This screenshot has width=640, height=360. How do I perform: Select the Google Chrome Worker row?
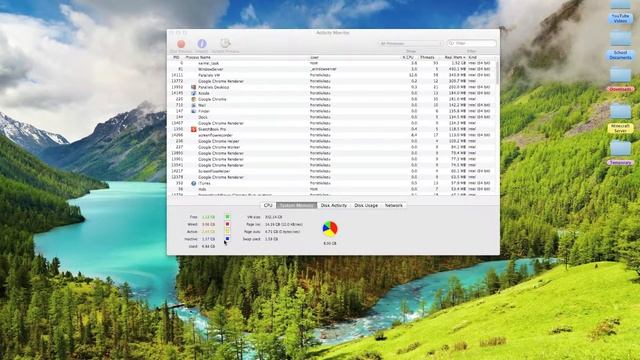pos(332,147)
